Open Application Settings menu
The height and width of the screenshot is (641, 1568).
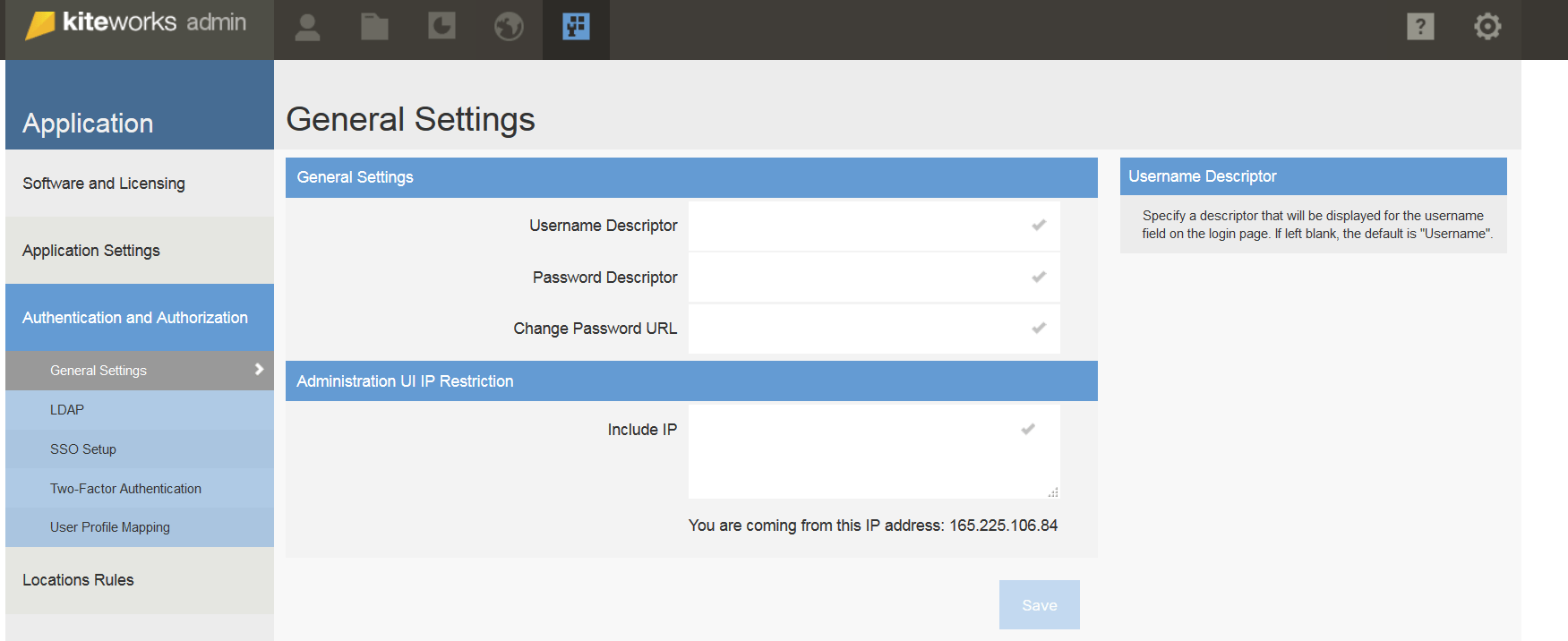click(140, 250)
